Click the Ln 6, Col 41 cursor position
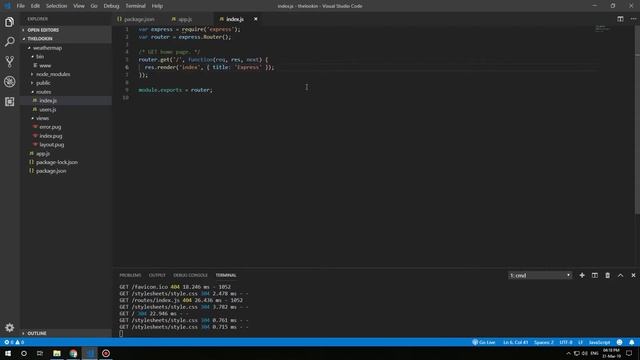The height and width of the screenshot is (360, 640). [516, 342]
